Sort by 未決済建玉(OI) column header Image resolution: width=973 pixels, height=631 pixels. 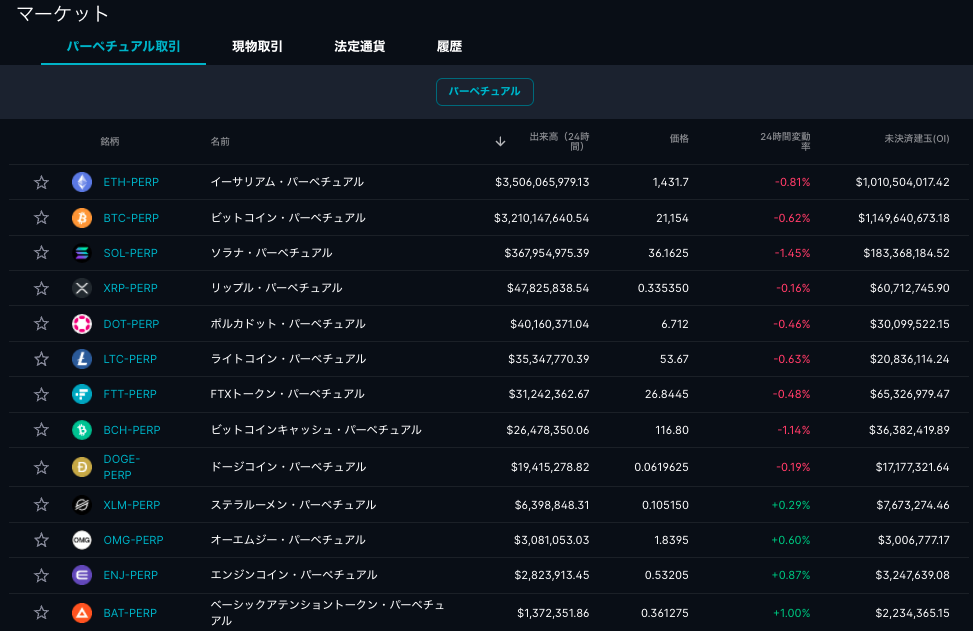916,141
